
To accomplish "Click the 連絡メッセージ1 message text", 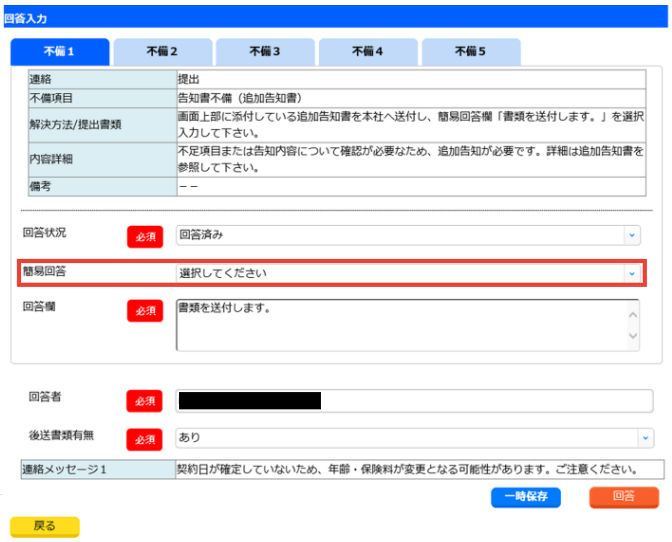I will click(405, 468).
